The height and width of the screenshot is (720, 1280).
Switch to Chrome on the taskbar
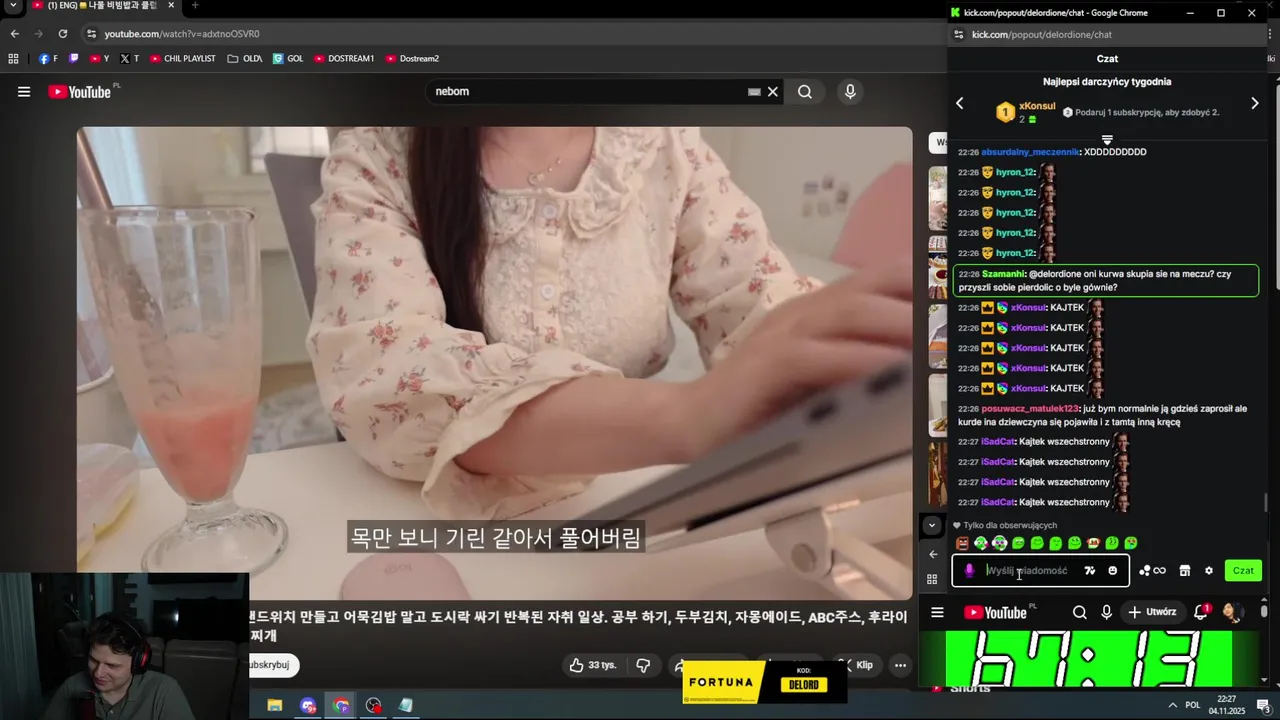click(341, 705)
